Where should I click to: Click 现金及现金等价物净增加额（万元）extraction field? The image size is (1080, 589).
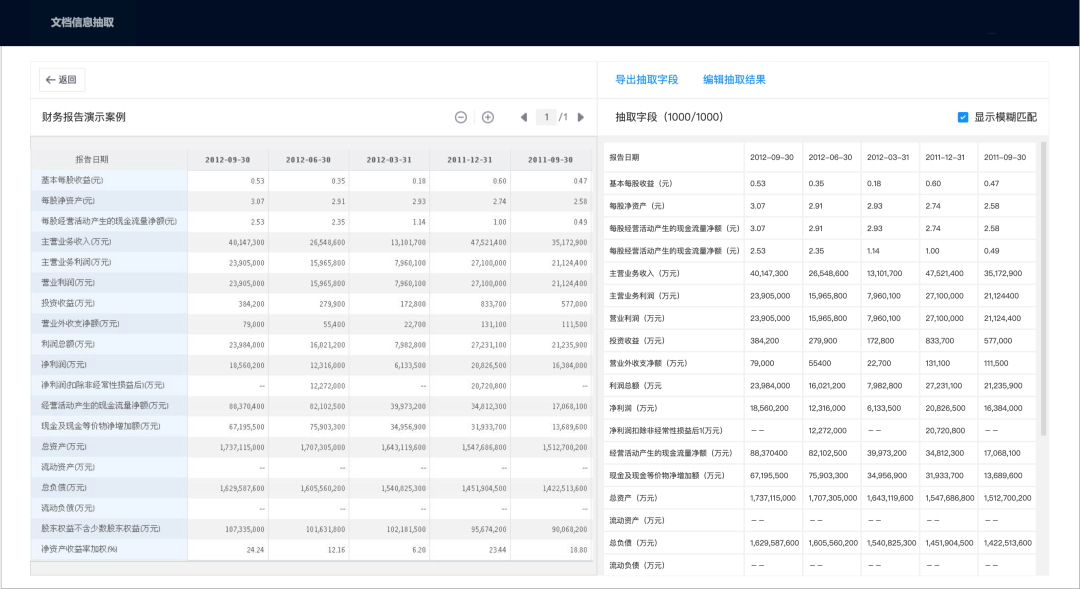[667, 475]
